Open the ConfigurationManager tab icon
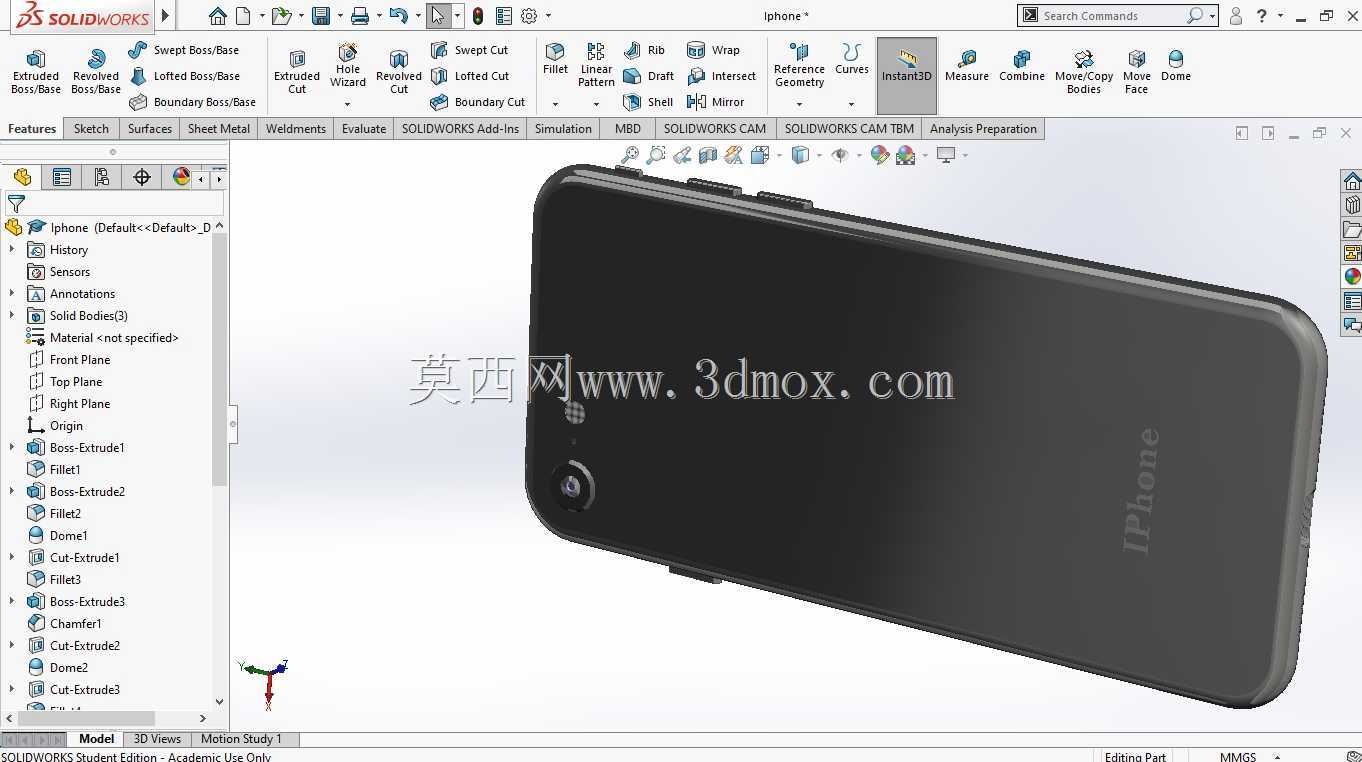Screen dimensions: 1362x762 tap(102, 177)
